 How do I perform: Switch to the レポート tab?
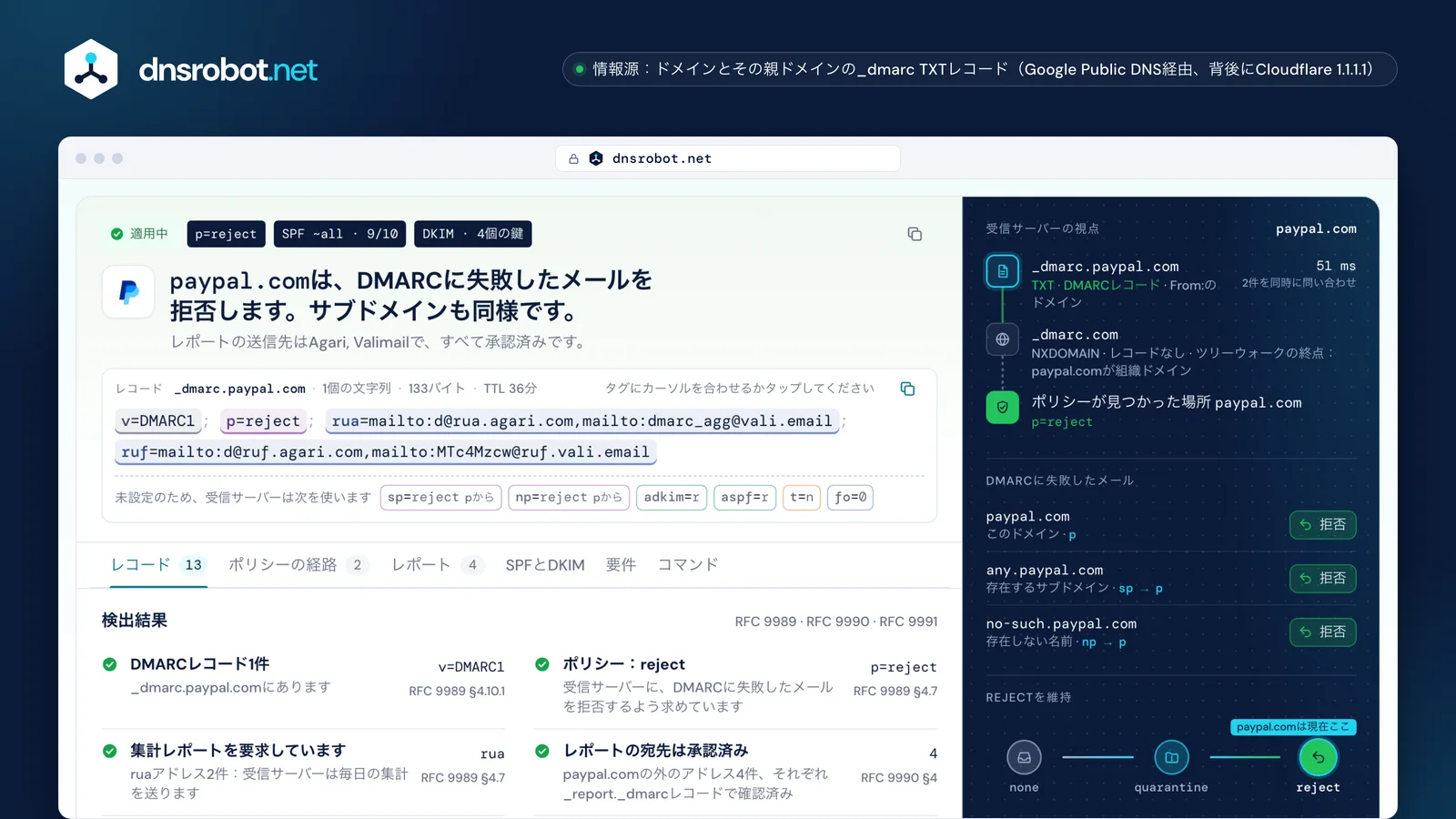click(x=437, y=565)
